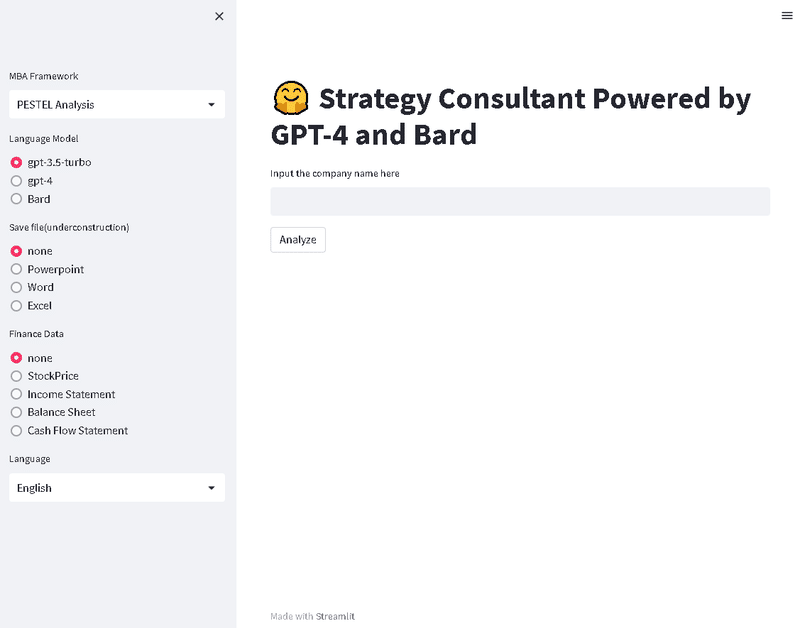Select Cash Flow Statement finance data

[69, 431]
